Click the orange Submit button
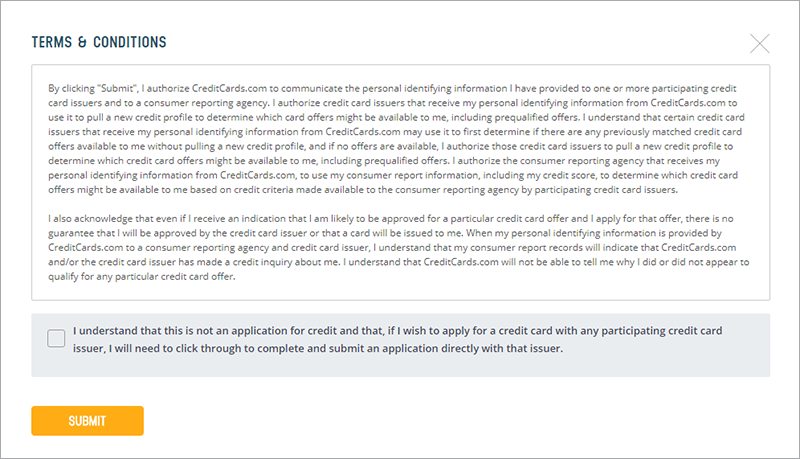The height and width of the screenshot is (459, 800). (87, 421)
